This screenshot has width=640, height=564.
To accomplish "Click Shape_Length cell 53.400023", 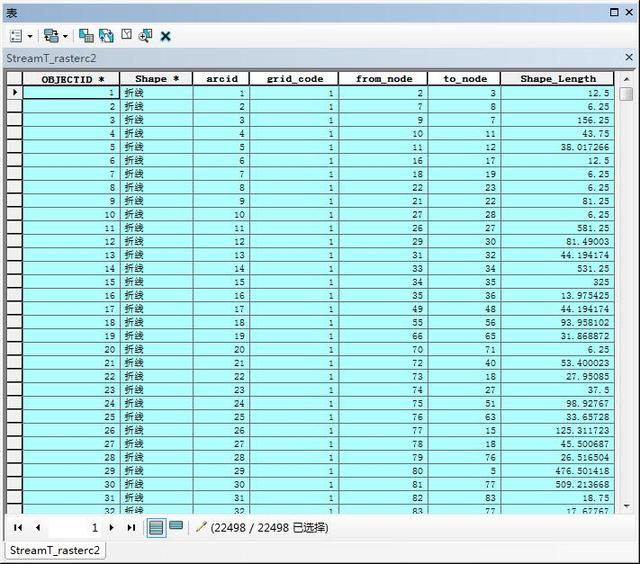I will tap(558, 362).
